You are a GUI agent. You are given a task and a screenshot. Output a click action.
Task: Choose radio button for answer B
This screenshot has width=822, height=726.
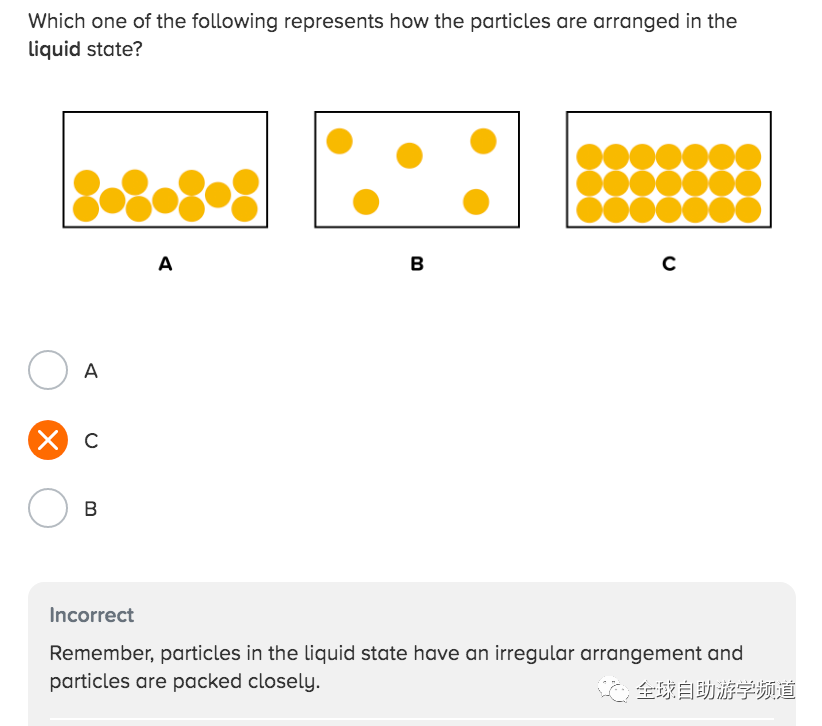tap(48, 508)
